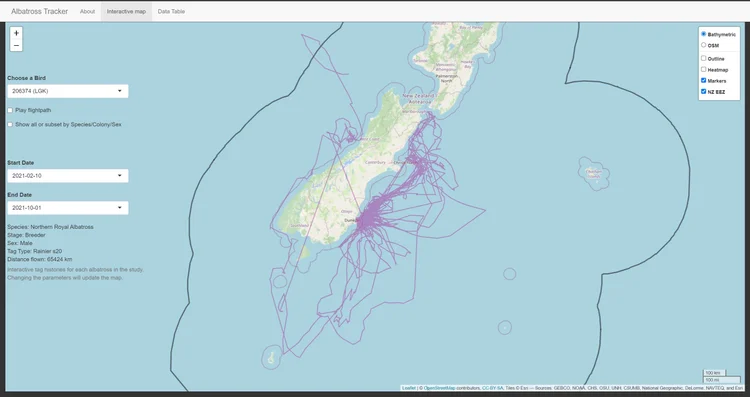750x397 pixels.
Task: Click the 100 km scale bar
Action: click(714, 373)
